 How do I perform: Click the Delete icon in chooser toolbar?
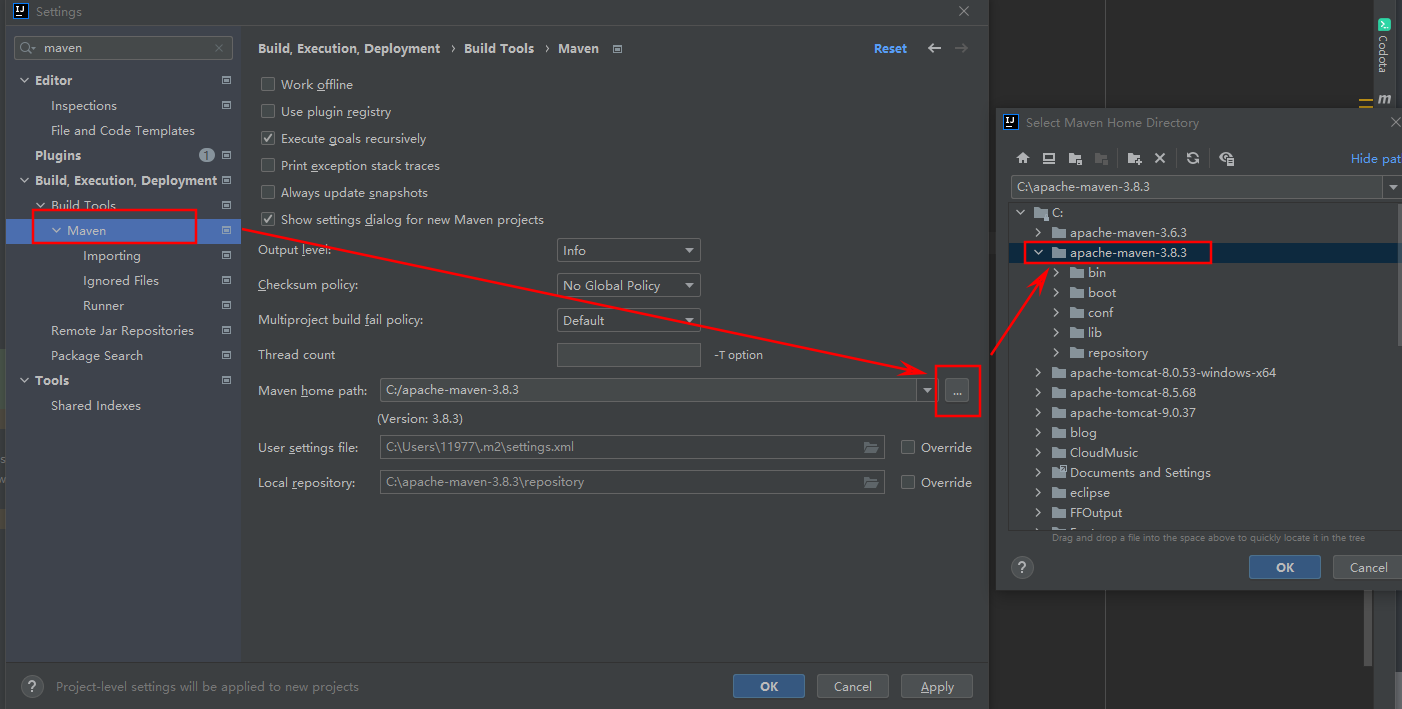point(1160,158)
